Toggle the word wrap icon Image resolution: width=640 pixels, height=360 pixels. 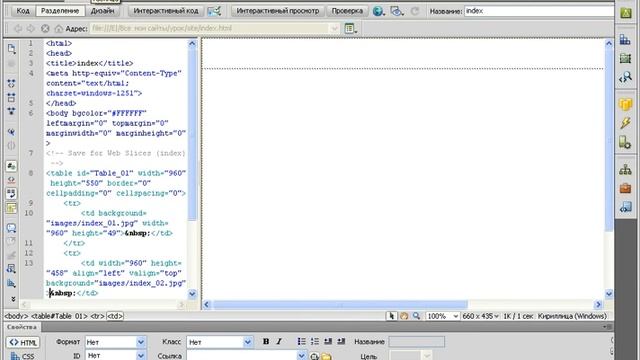point(11,193)
